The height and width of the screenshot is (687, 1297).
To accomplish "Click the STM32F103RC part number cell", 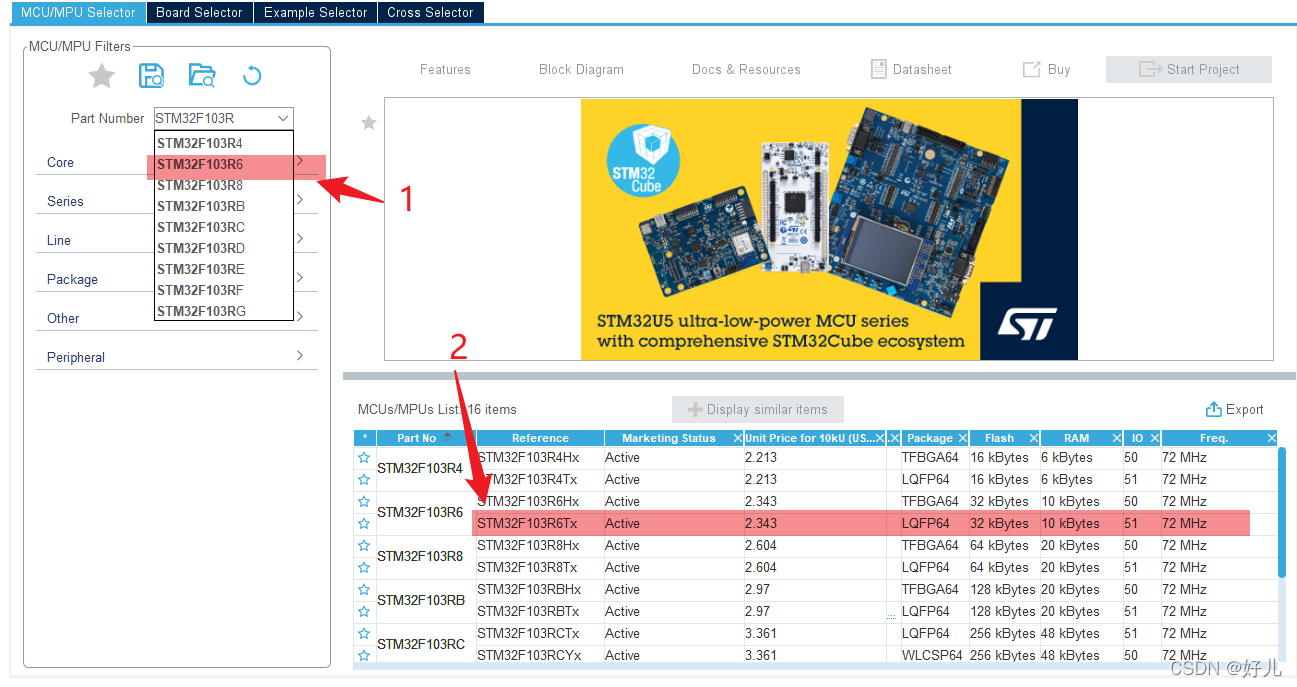I will tap(421, 644).
